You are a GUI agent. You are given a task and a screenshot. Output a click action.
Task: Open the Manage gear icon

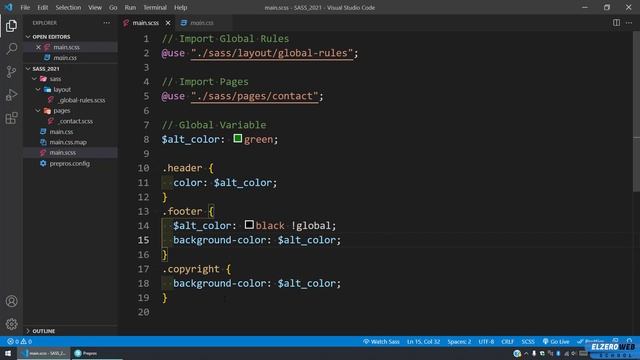point(11,324)
